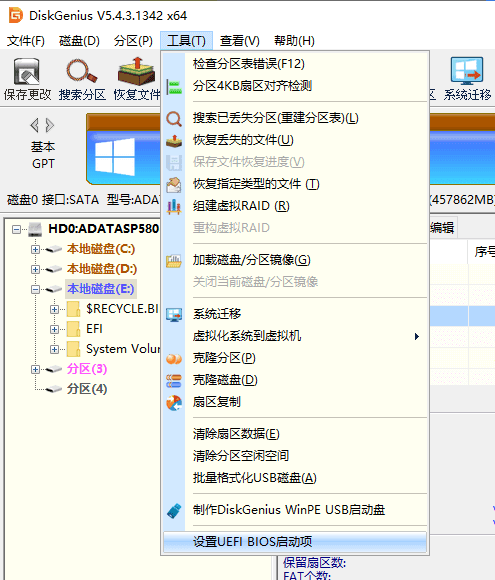The width and height of the screenshot is (495, 580).
Task: Collapse the 本地磁盘(E:) tree node
Action: tap(35, 289)
